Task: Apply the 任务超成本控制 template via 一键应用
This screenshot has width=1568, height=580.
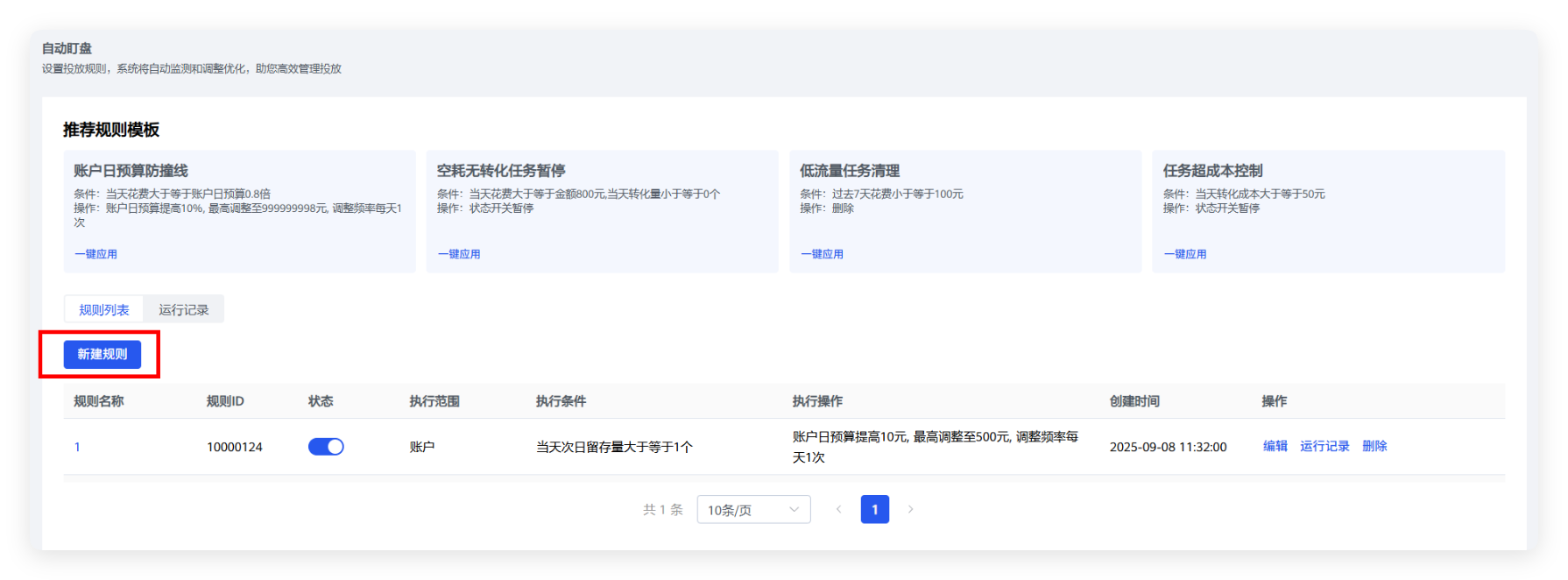Action: [1184, 254]
